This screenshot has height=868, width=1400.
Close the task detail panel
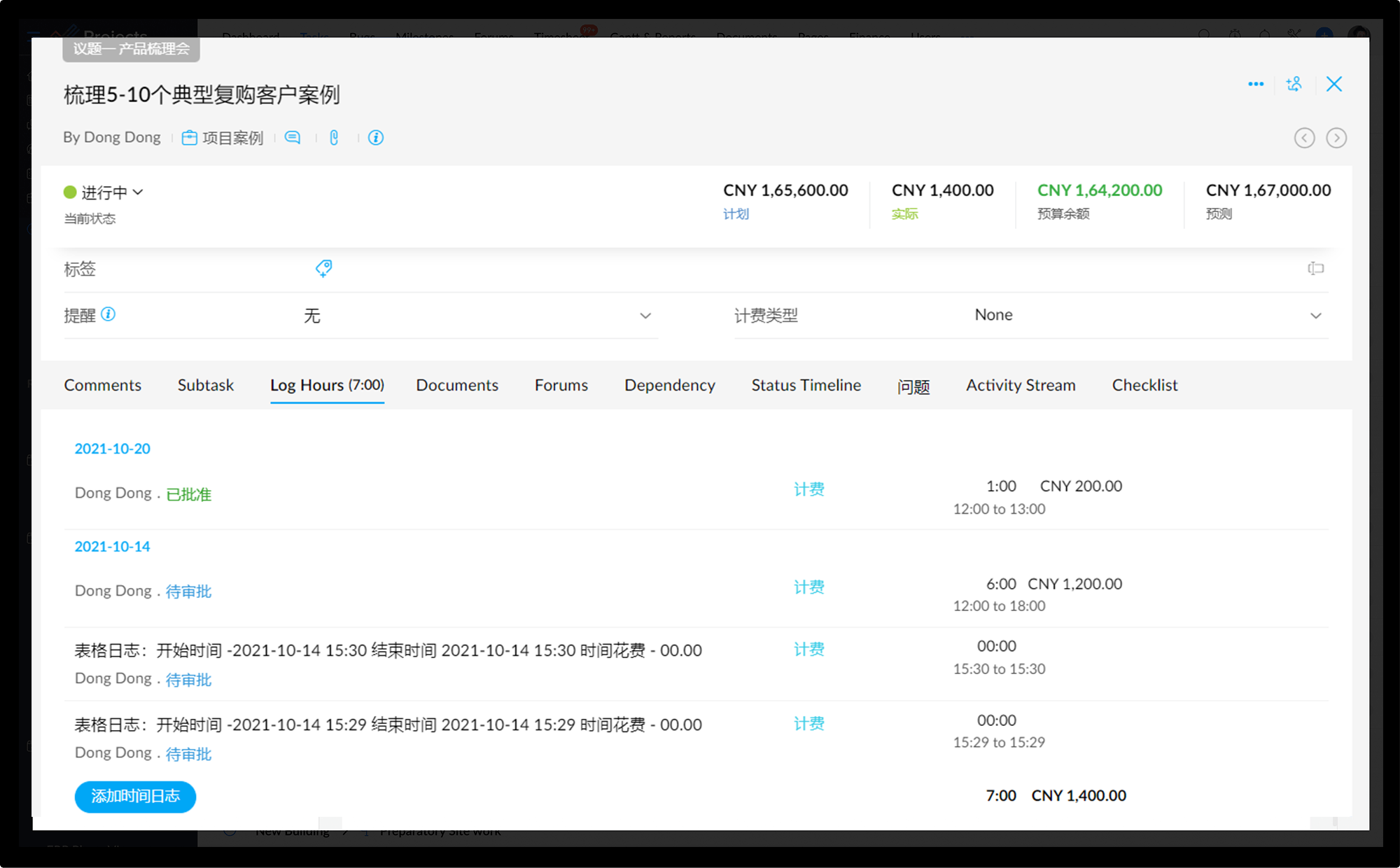(1334, 84)
